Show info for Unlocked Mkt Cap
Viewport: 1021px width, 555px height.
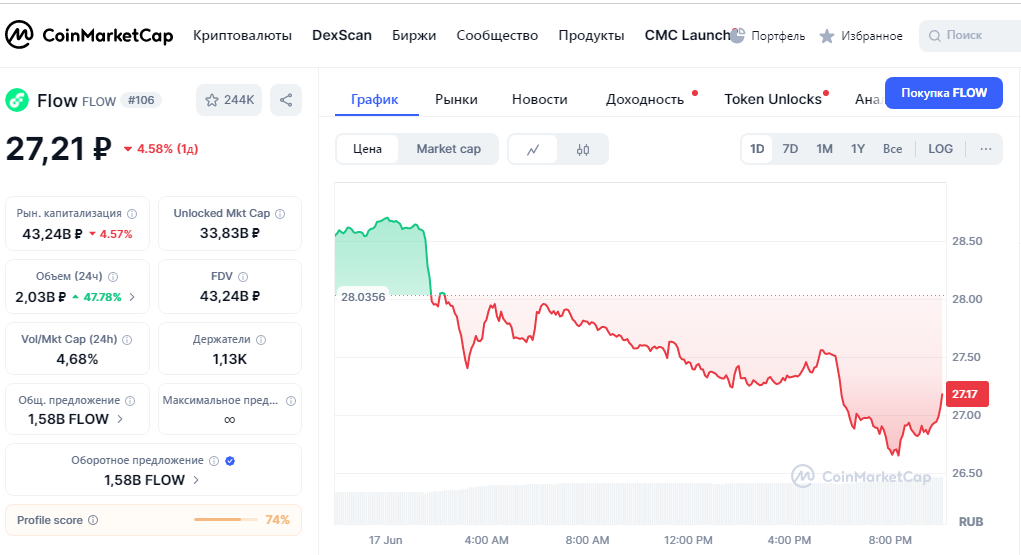point(280,214)
